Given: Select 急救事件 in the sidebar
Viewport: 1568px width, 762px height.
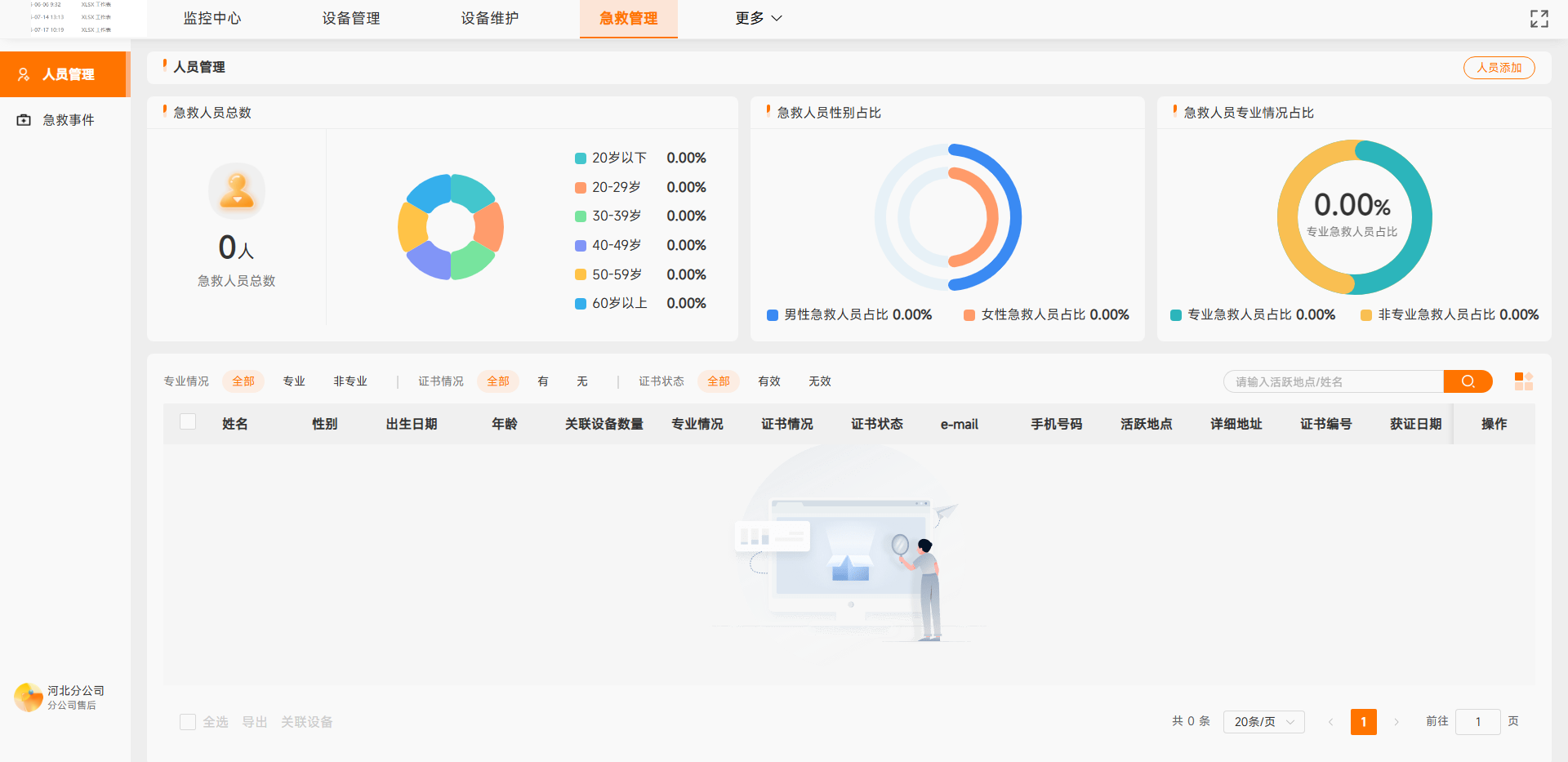Looking at the screenshot, I should [65, 120].
